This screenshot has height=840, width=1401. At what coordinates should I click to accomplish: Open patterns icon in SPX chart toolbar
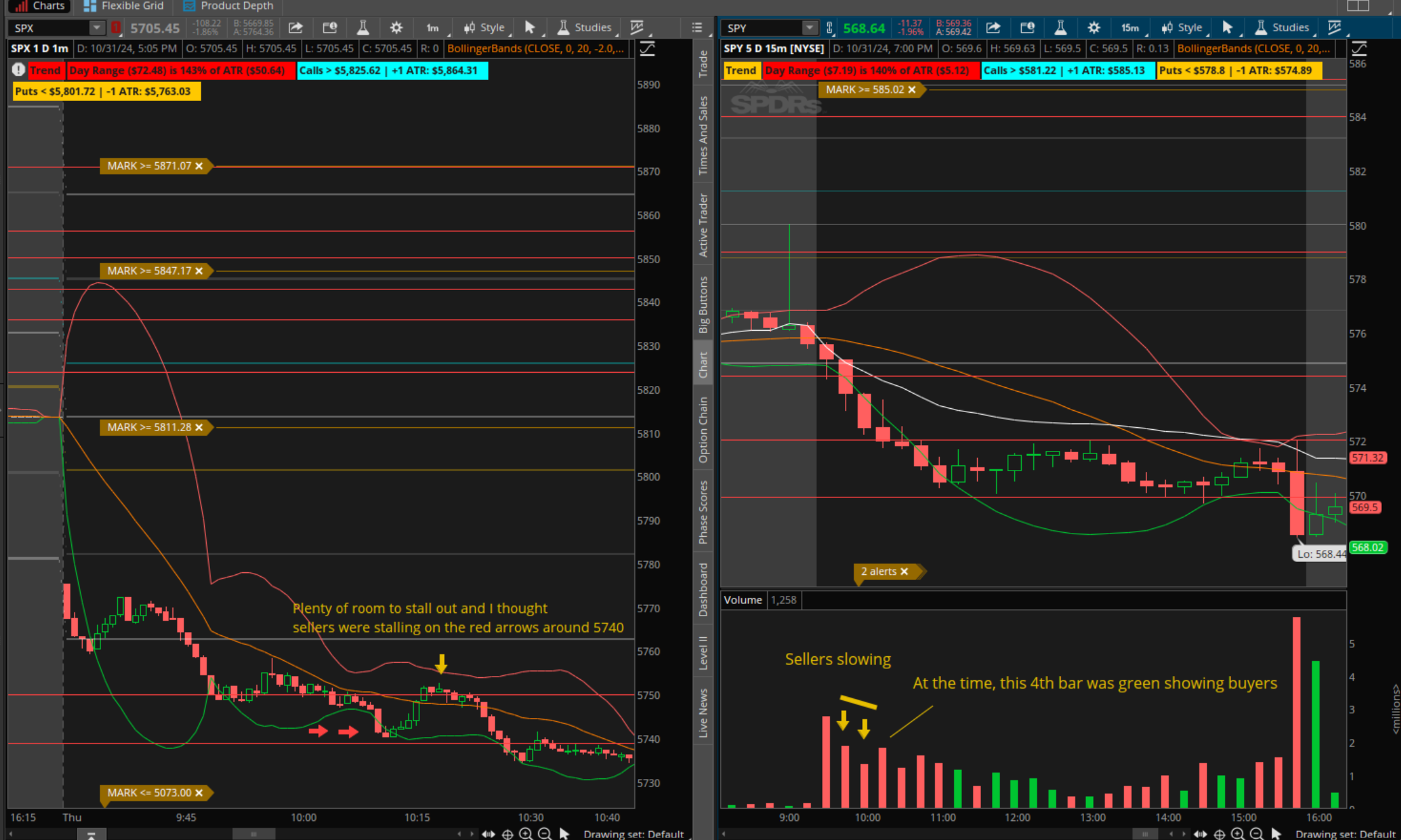coord(637,27)
